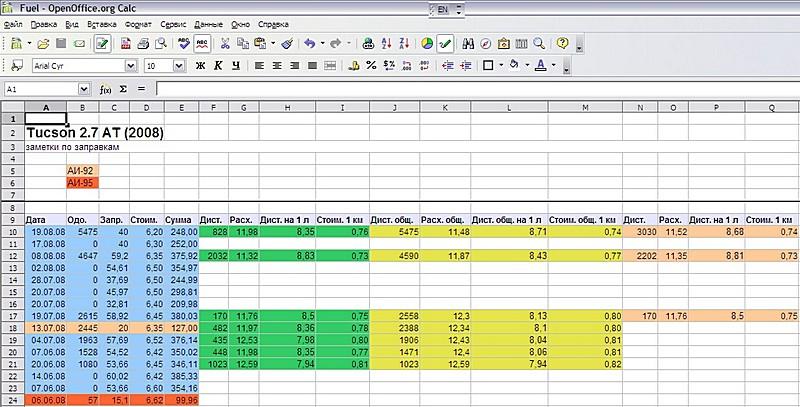Click the Sum Σ button
800x407 pixels.
123,89
